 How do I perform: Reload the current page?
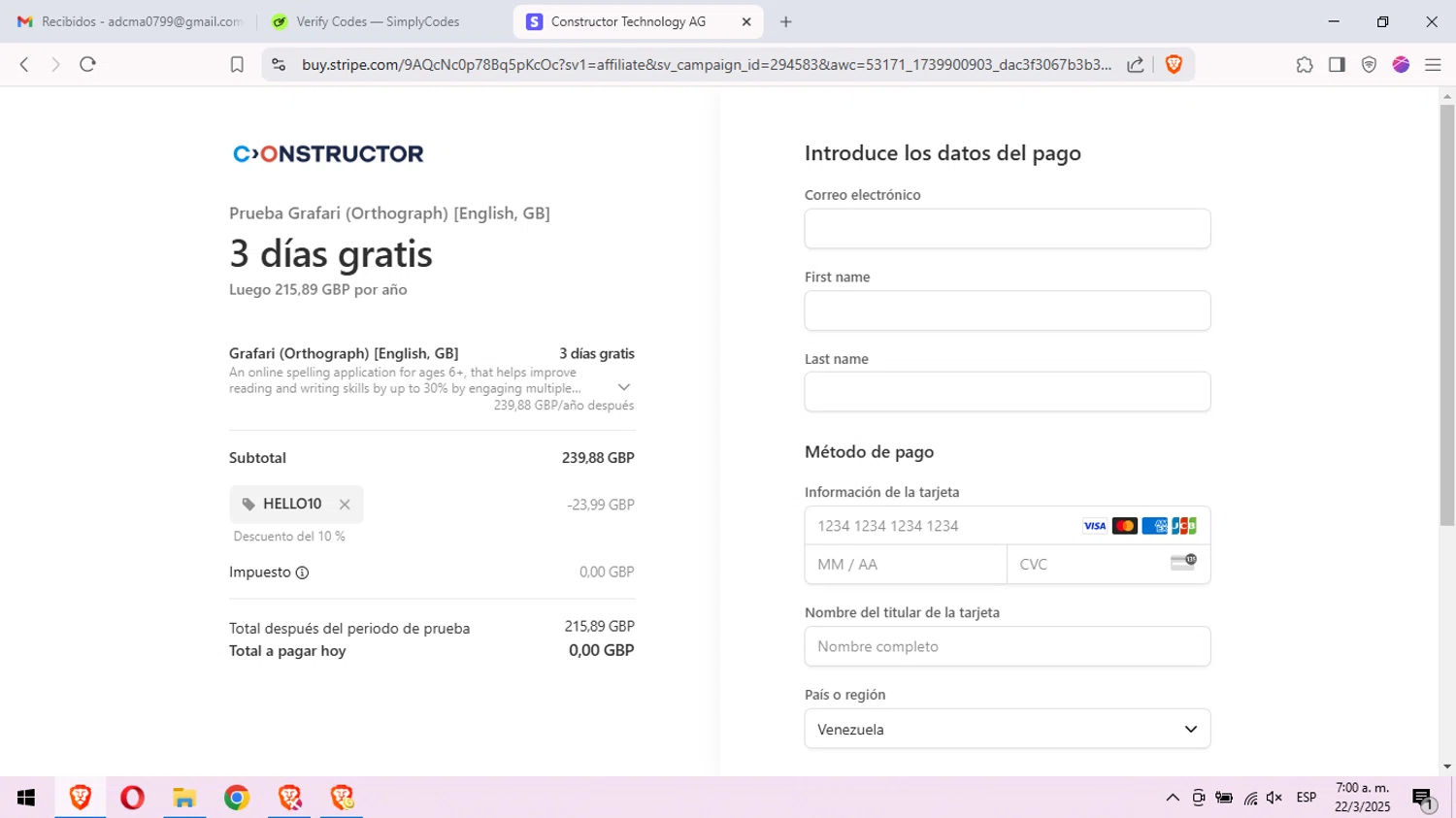pyautogui.click(x=87, y=64)
